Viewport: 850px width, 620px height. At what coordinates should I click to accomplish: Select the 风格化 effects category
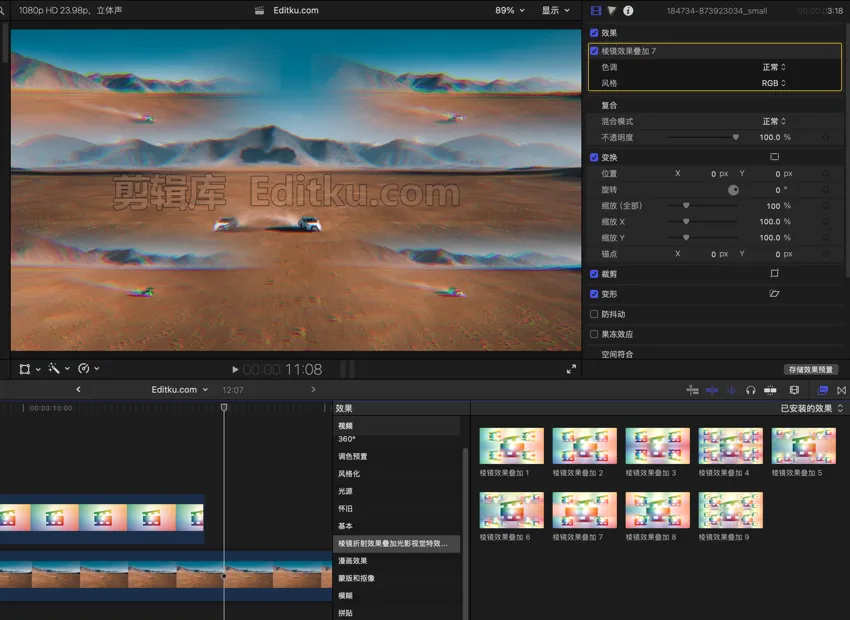(x=349, y=474)
